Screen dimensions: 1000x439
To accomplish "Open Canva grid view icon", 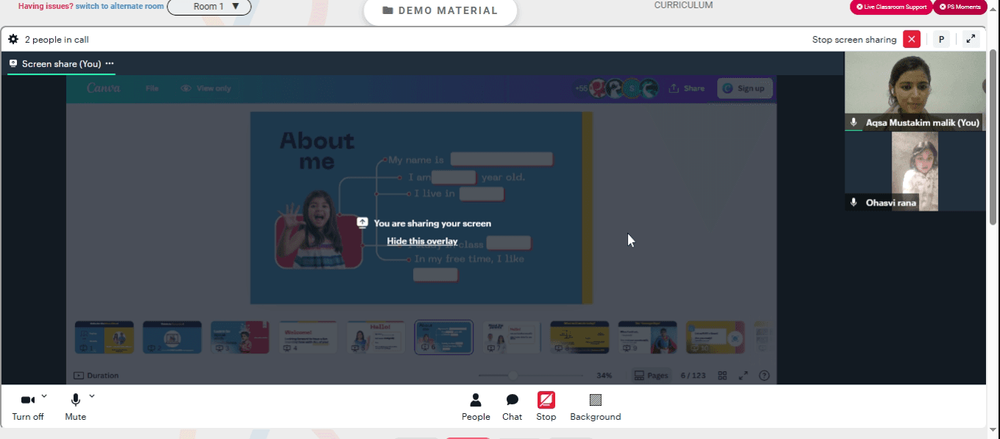I will (x=723, y=376).
